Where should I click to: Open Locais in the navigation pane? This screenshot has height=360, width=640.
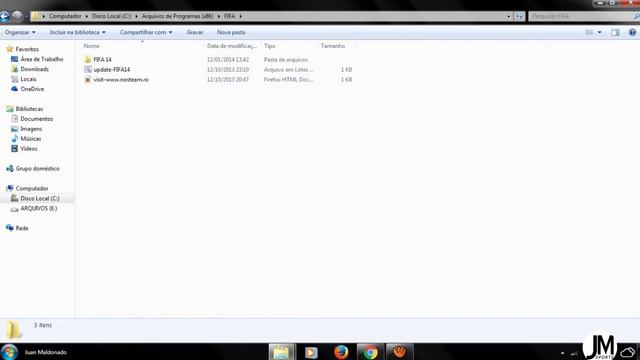point(28,79)
